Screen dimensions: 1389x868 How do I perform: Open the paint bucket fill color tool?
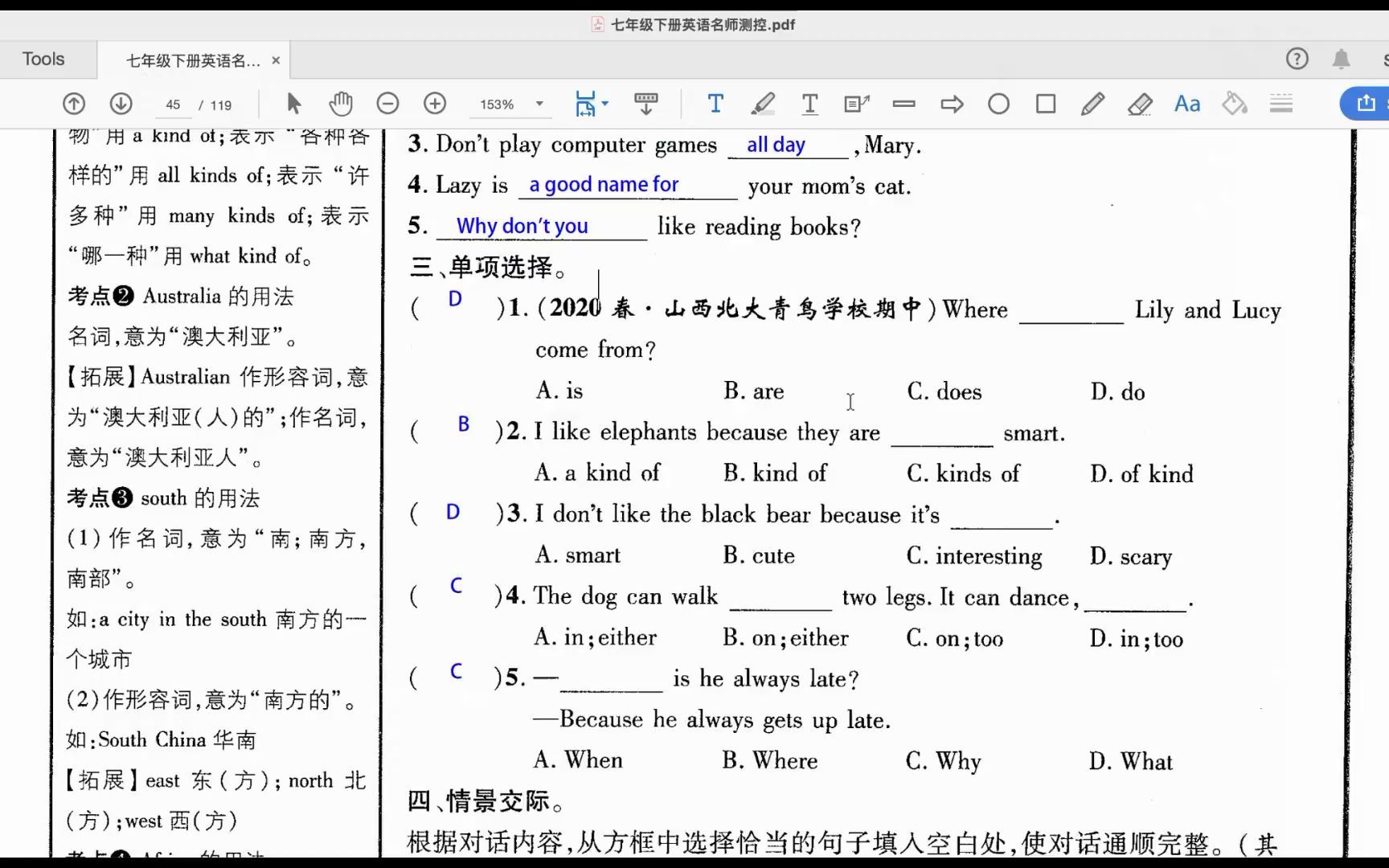(1235, 104)
